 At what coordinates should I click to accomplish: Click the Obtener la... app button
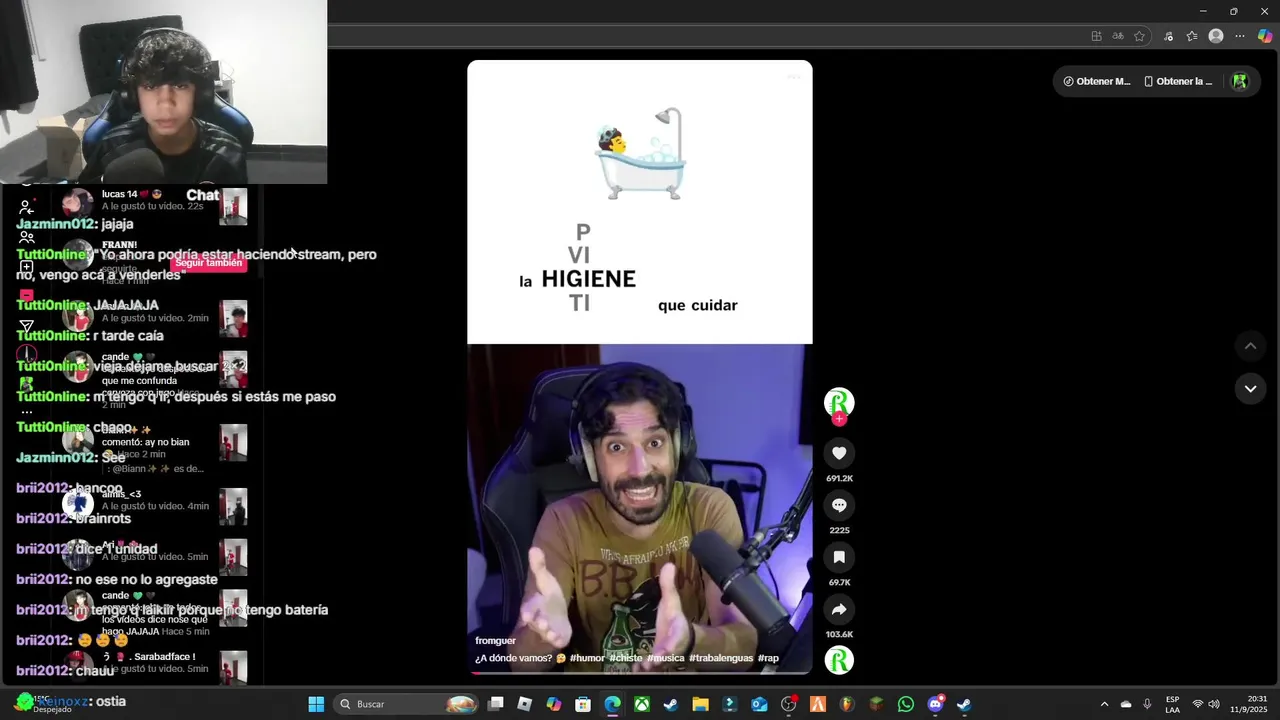[x=1178, y=82]
